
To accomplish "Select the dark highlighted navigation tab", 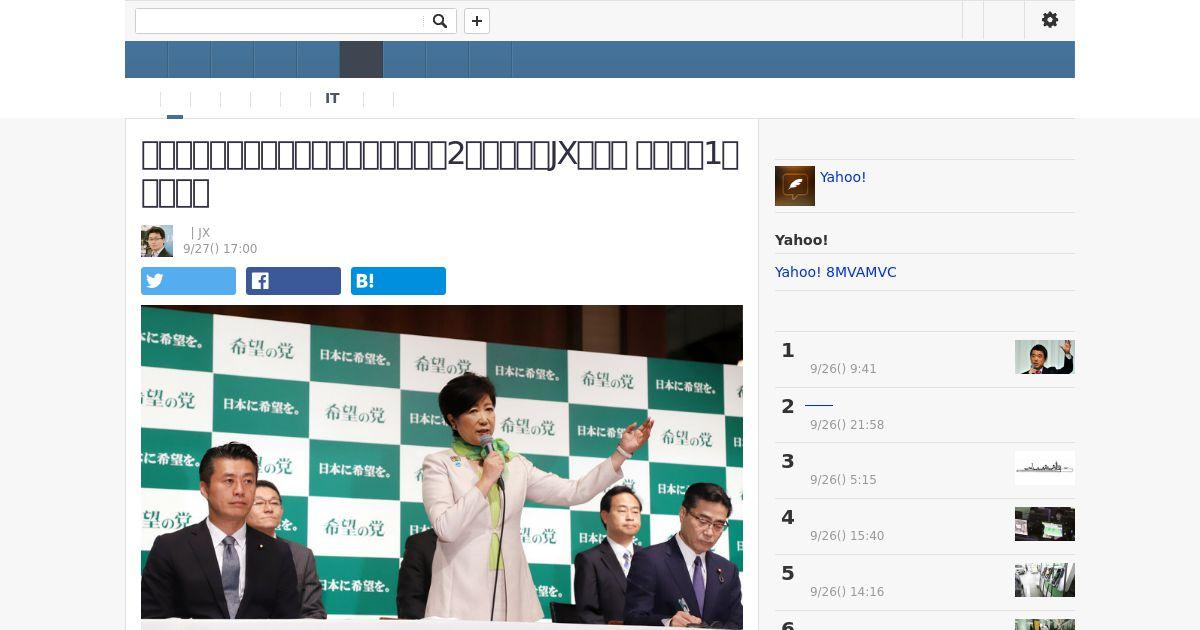I will tap(361, 60).
